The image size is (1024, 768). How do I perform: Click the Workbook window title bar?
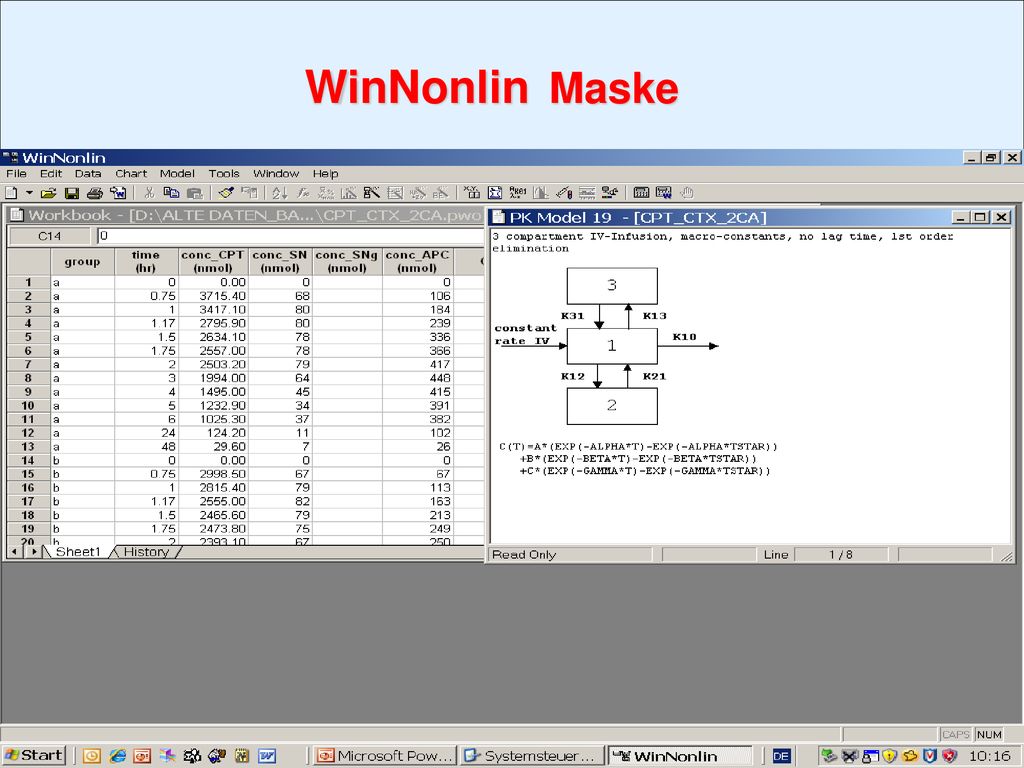[246, 215]
